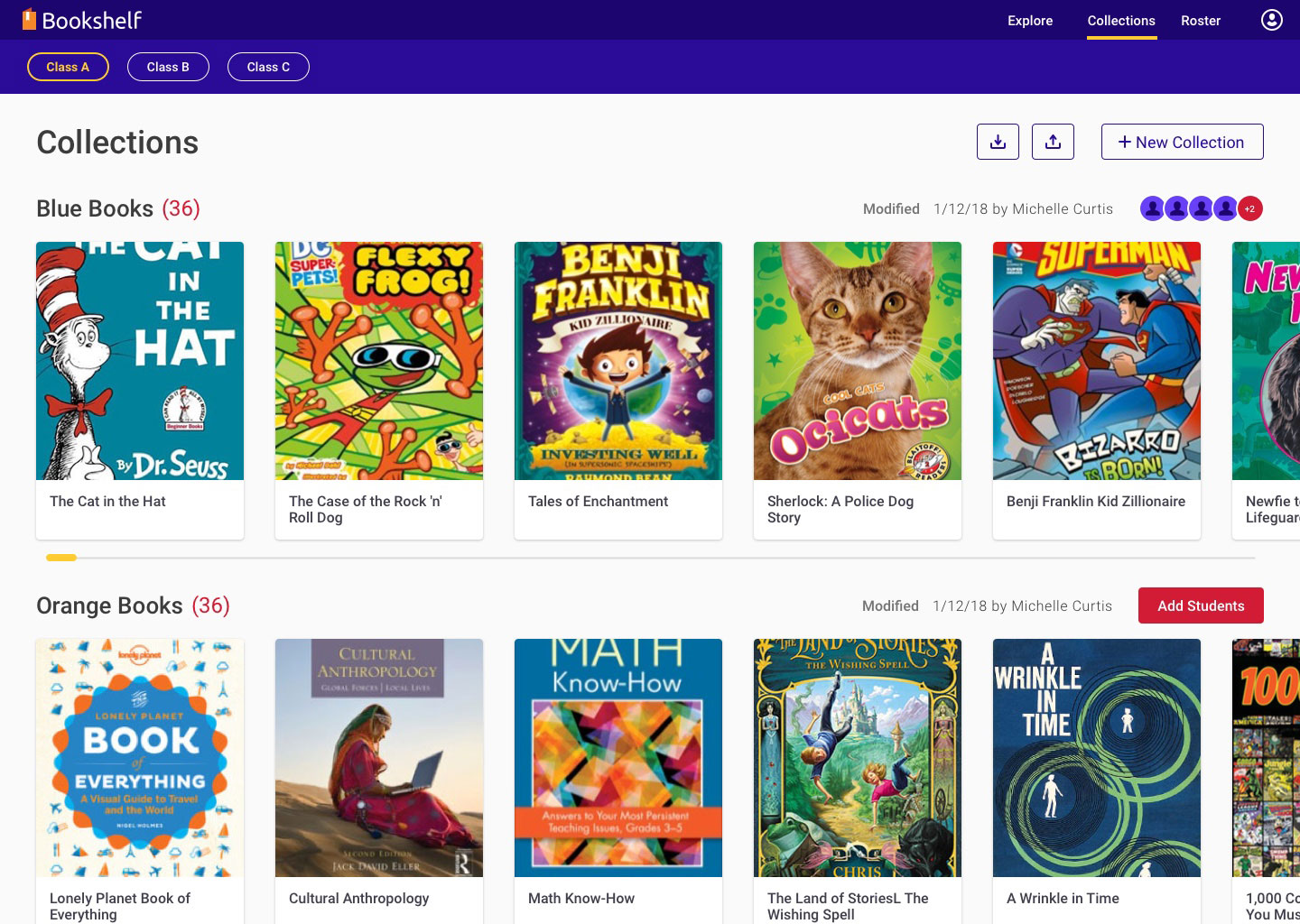This screenshot has width=1300, height=924.
Task: Open the Cultural Anthropology book cover
Action: point(379,758)
